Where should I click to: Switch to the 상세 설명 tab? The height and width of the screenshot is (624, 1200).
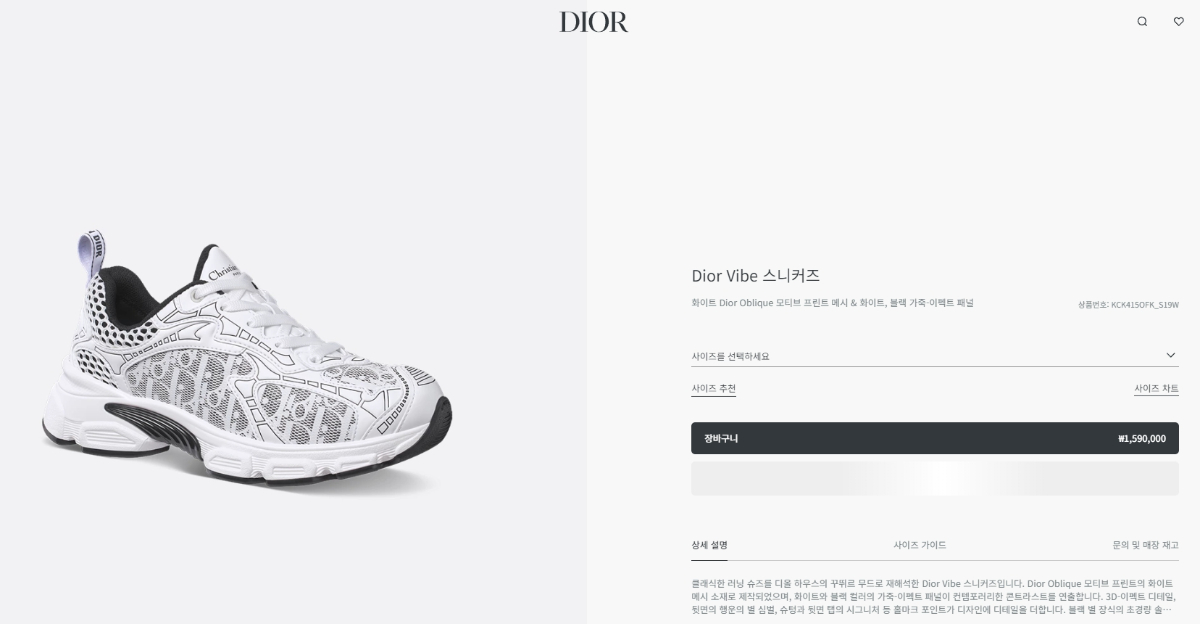pos(709,545)
